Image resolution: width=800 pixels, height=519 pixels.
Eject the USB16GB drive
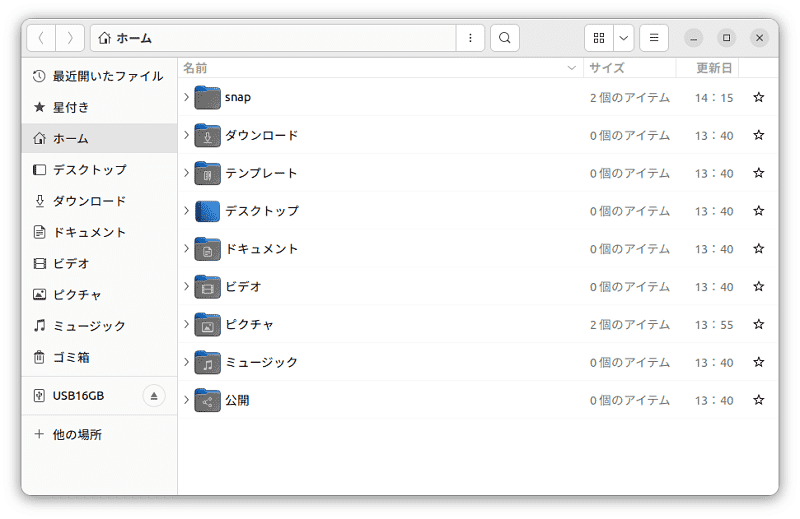point(154,396)
